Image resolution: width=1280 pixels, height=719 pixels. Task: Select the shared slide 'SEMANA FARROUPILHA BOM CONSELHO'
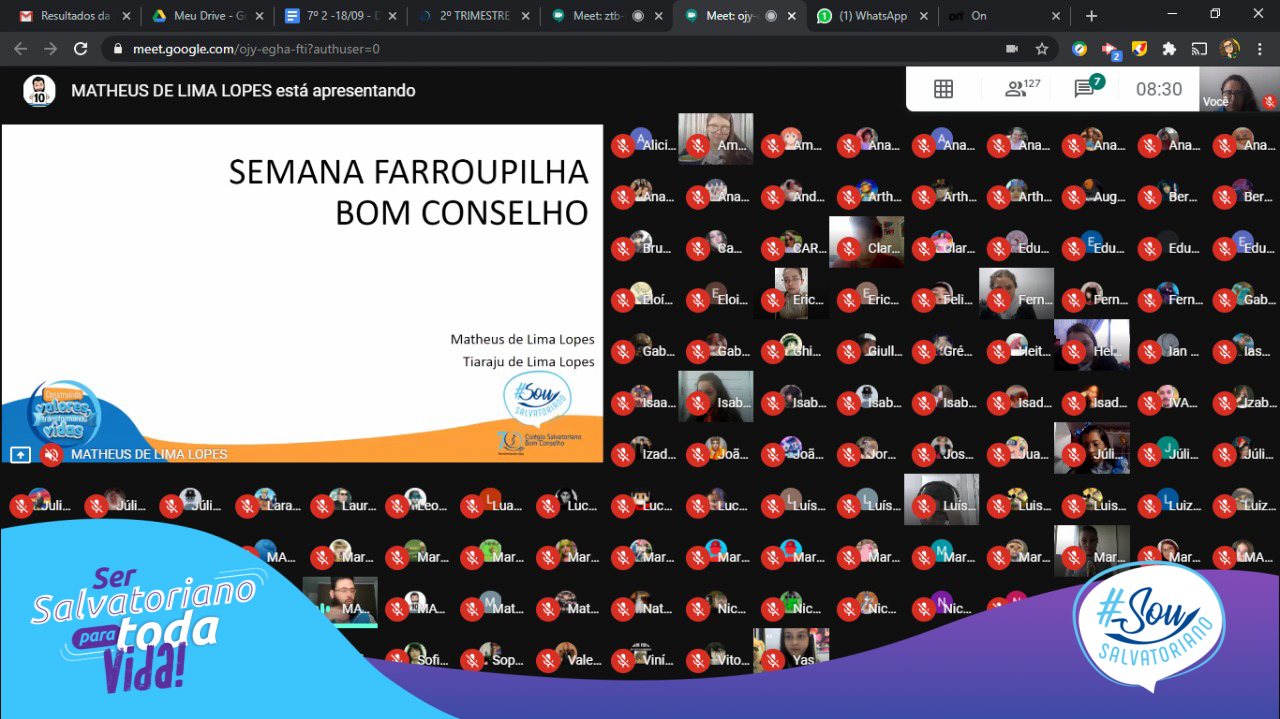click(302, 293)
